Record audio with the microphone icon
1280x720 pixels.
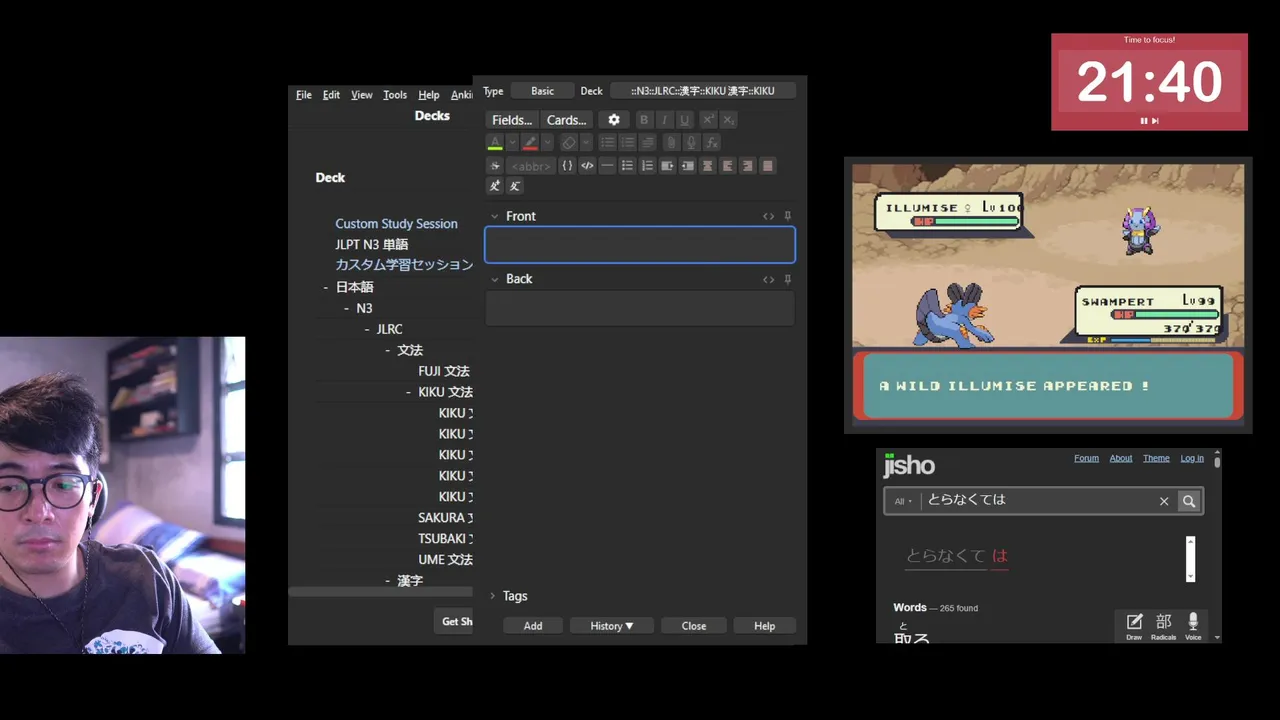(691, 143)
